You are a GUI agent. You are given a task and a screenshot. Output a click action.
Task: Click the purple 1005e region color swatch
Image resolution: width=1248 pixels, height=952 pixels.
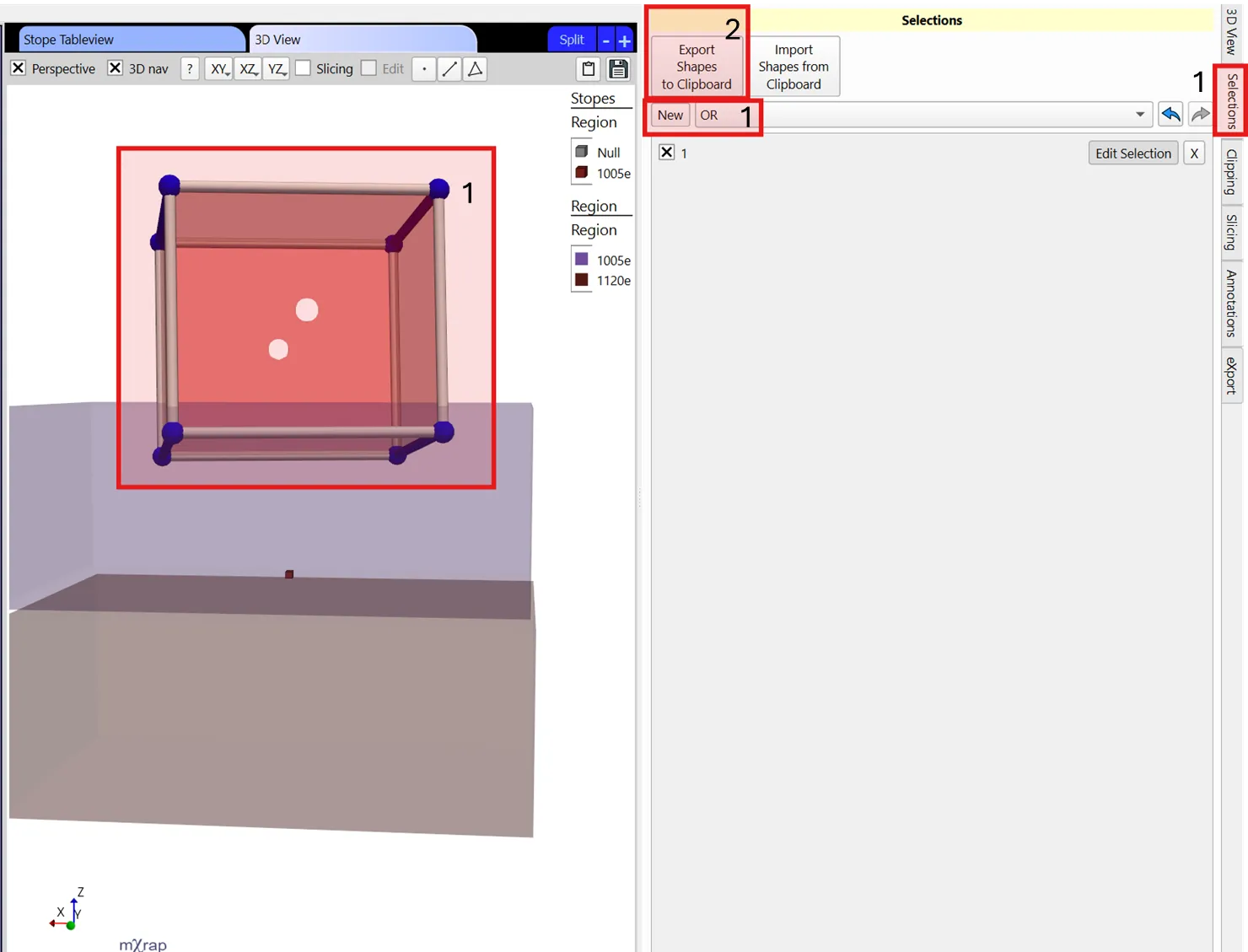pos(582,260)
